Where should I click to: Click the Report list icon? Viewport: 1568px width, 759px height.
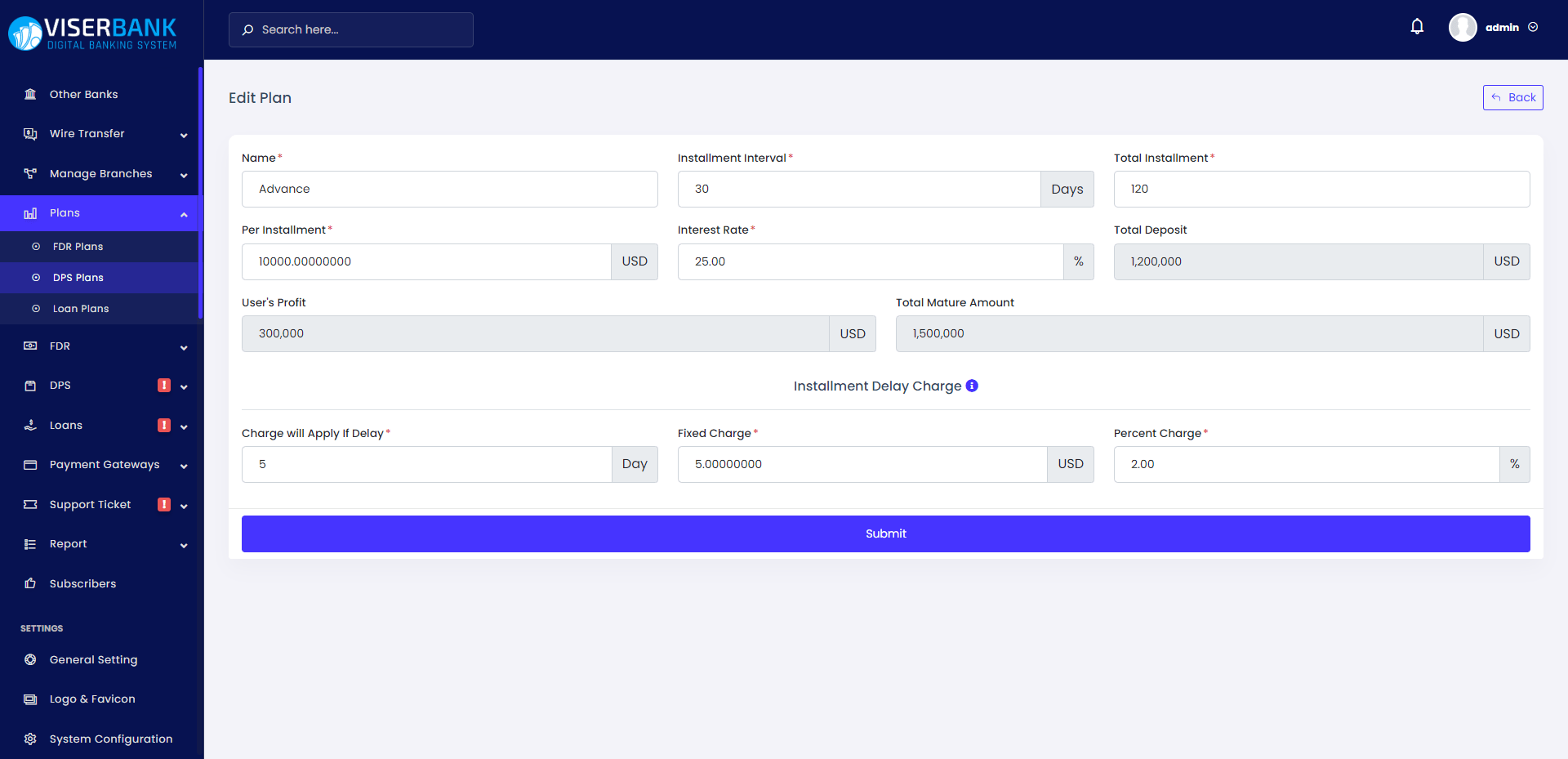click(30, 543)
